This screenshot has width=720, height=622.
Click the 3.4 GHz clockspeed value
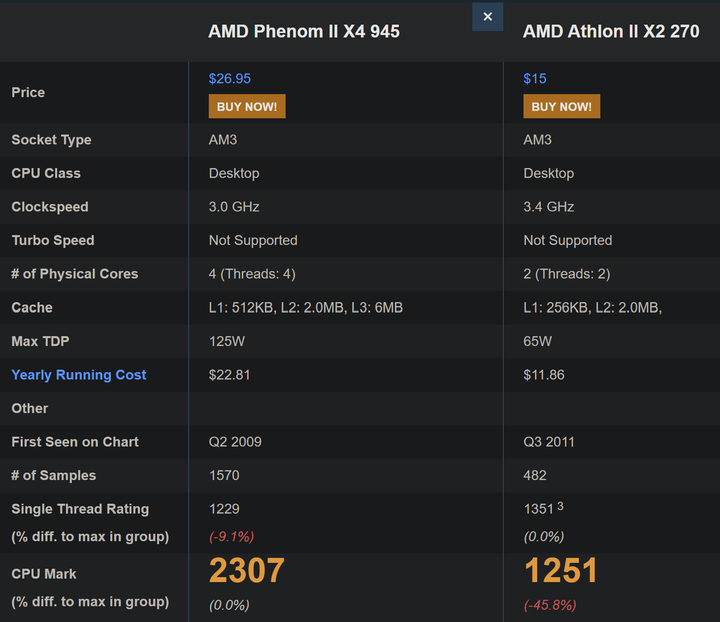pos(549,207)
